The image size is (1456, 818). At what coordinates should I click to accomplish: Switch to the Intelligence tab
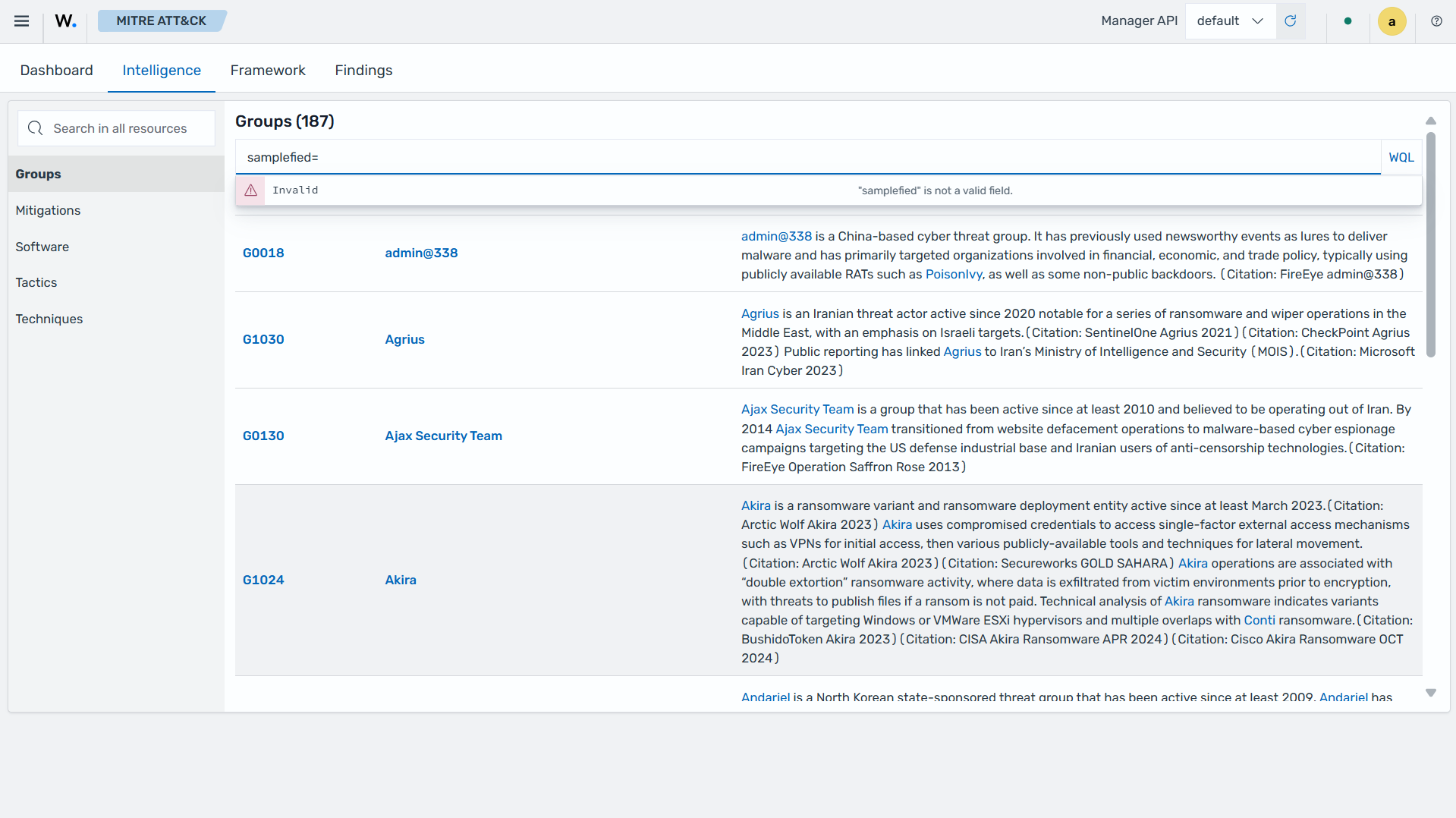coord(162,71)
